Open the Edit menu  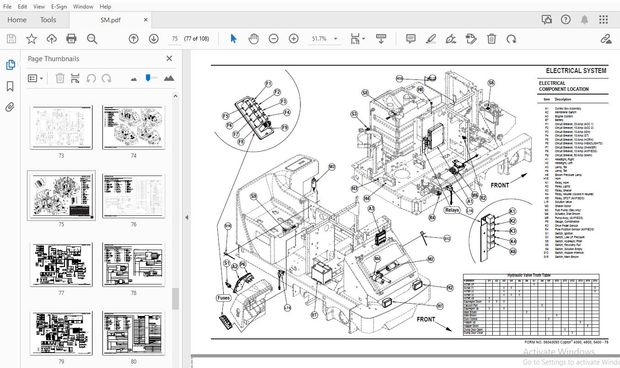(x=23, y=6)
